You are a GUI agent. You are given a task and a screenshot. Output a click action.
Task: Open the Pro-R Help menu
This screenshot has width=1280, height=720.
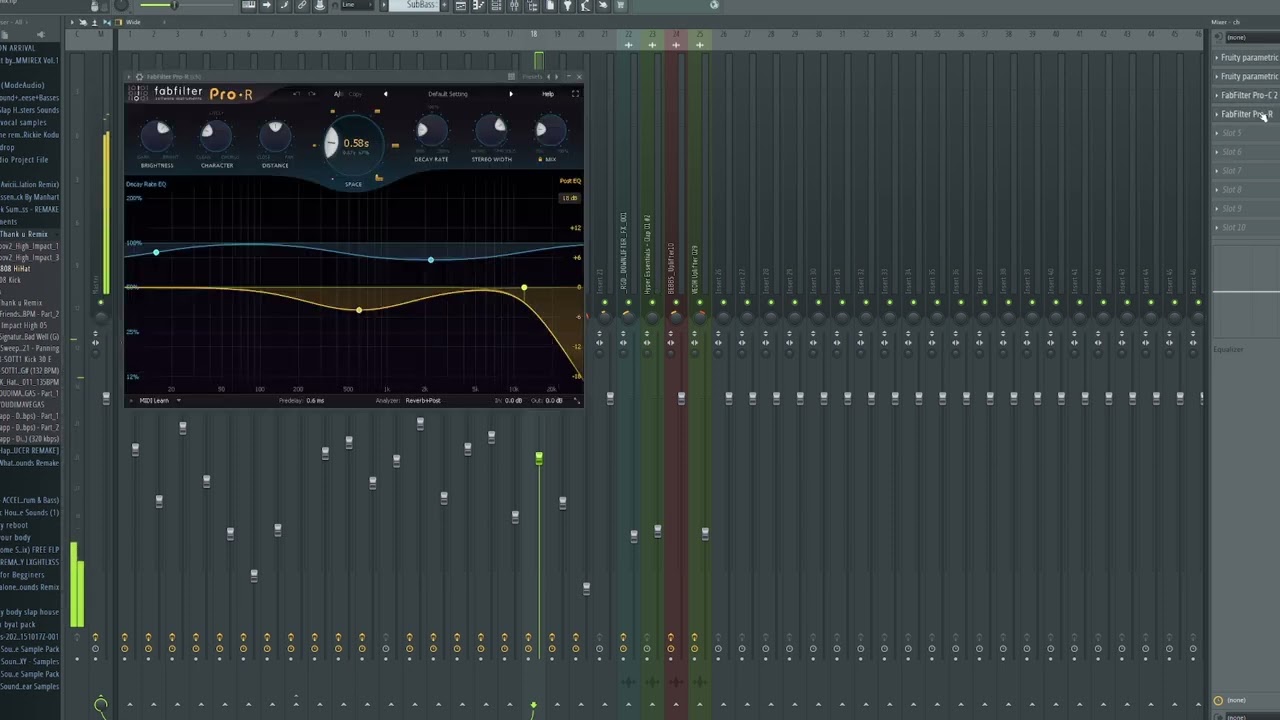(548, 94)
